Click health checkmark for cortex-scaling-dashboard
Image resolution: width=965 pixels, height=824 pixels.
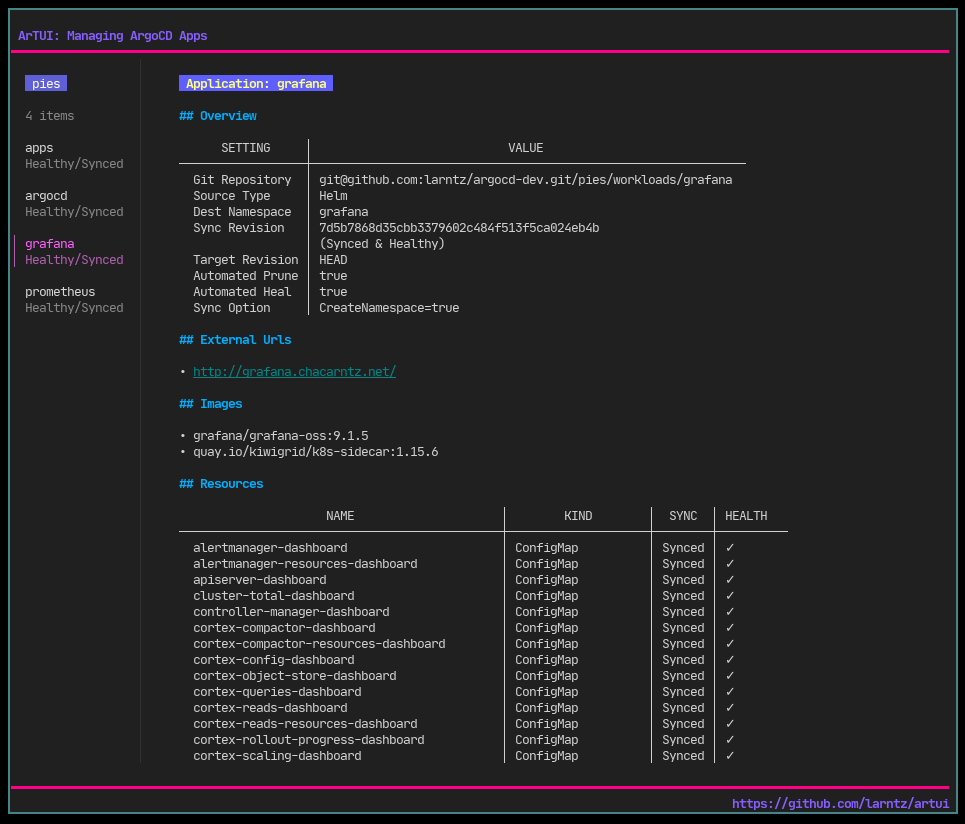[730, 756]
